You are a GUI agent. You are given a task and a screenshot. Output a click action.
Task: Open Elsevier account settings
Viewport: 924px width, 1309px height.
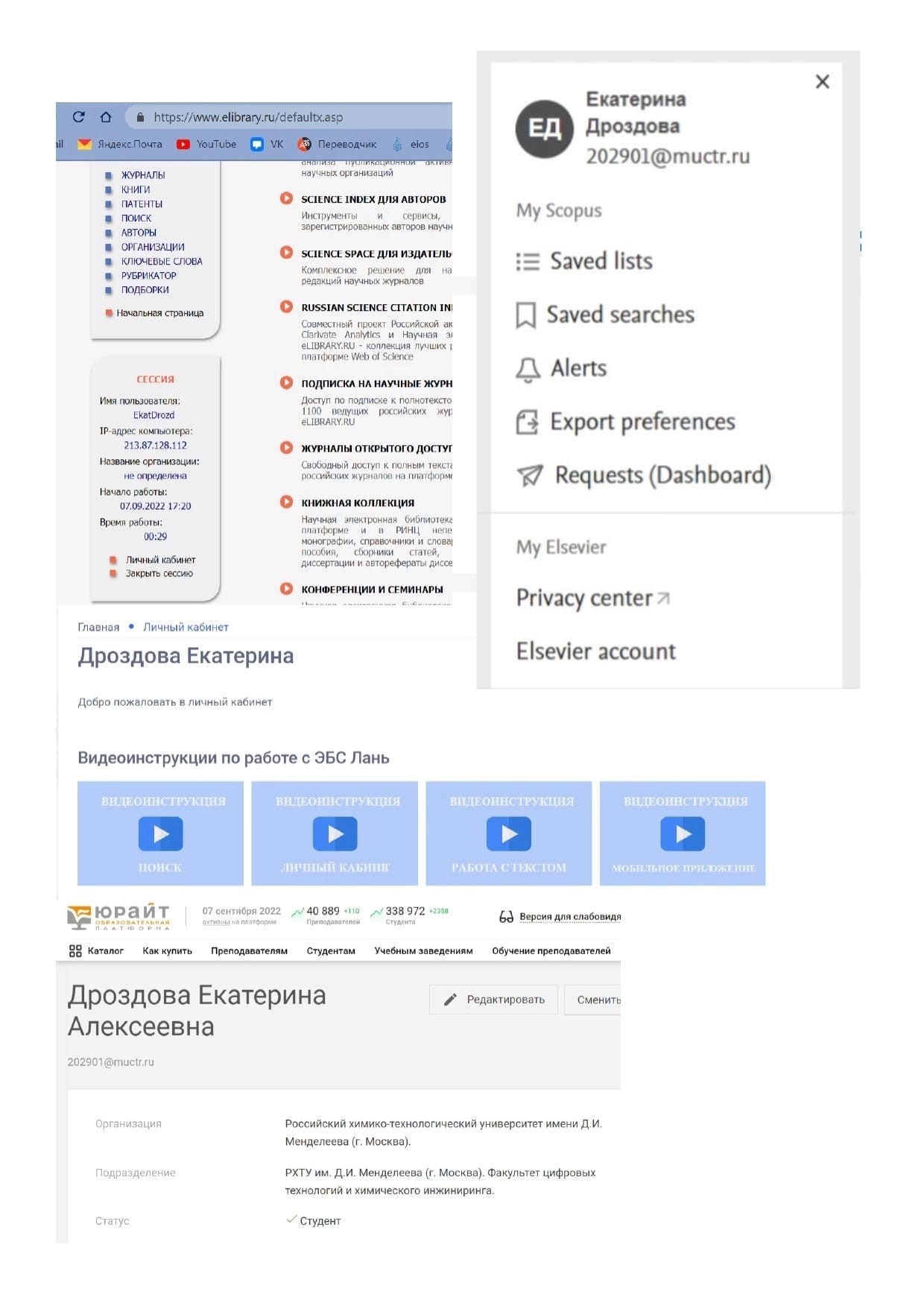pyautogui.click(x=596, y=652)
